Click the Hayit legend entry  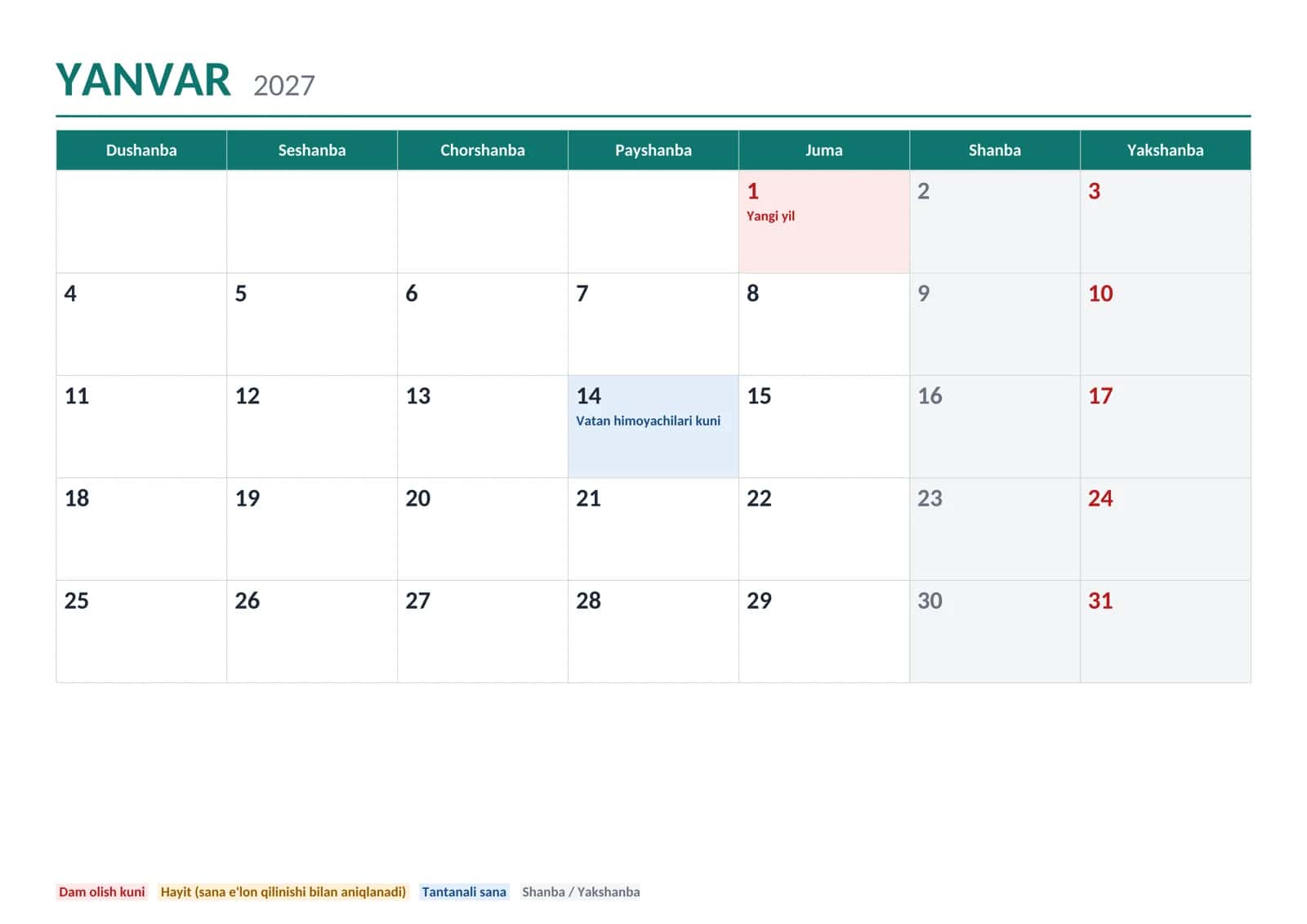coord(283,892)
